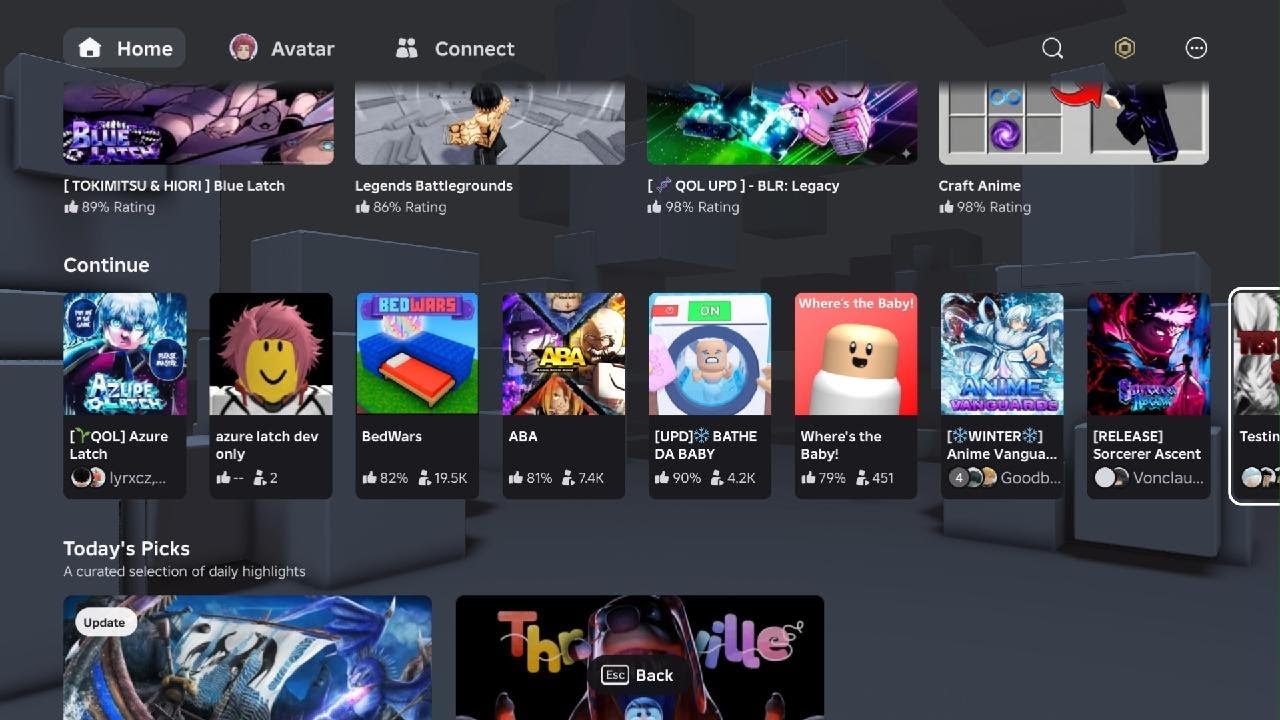
Task: Click the Update badge on featured pick
Action: (104, 622)
